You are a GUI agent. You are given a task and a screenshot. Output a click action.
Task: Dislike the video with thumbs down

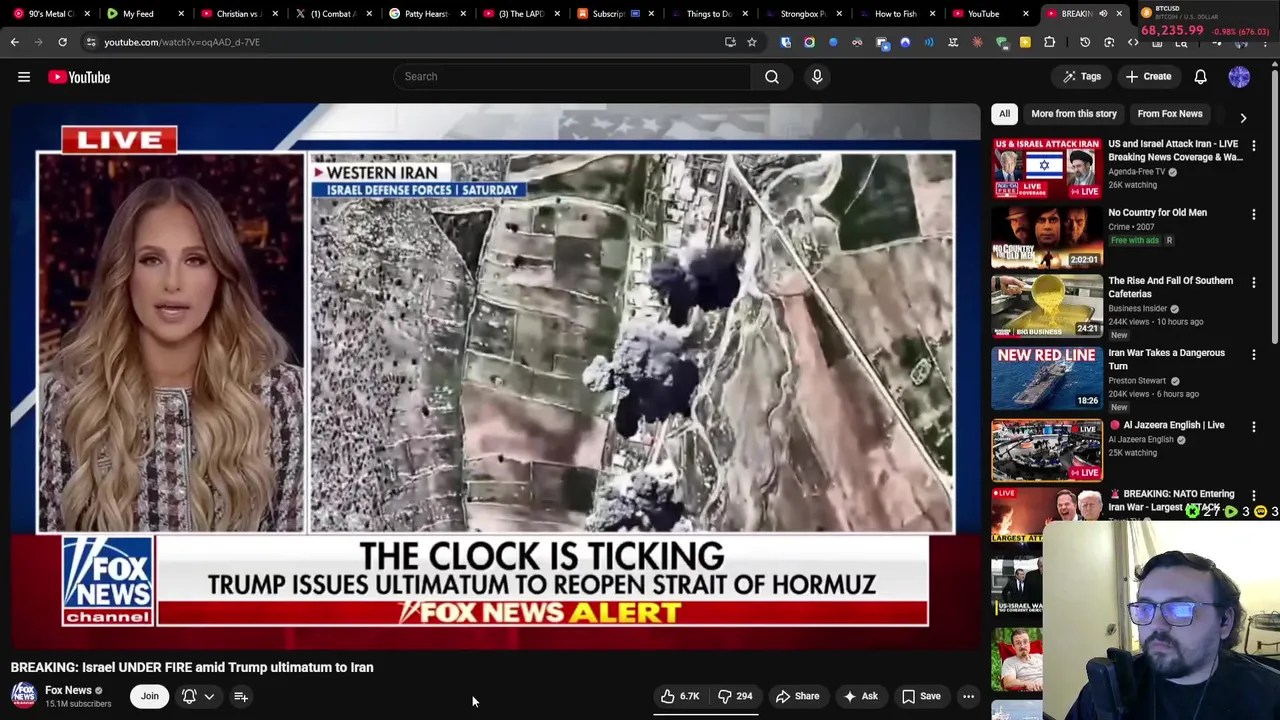click(735, 696)
